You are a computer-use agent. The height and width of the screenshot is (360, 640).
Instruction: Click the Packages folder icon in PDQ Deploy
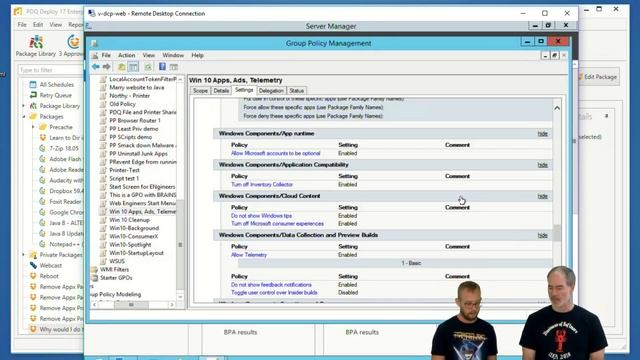(x=33, y=116)
